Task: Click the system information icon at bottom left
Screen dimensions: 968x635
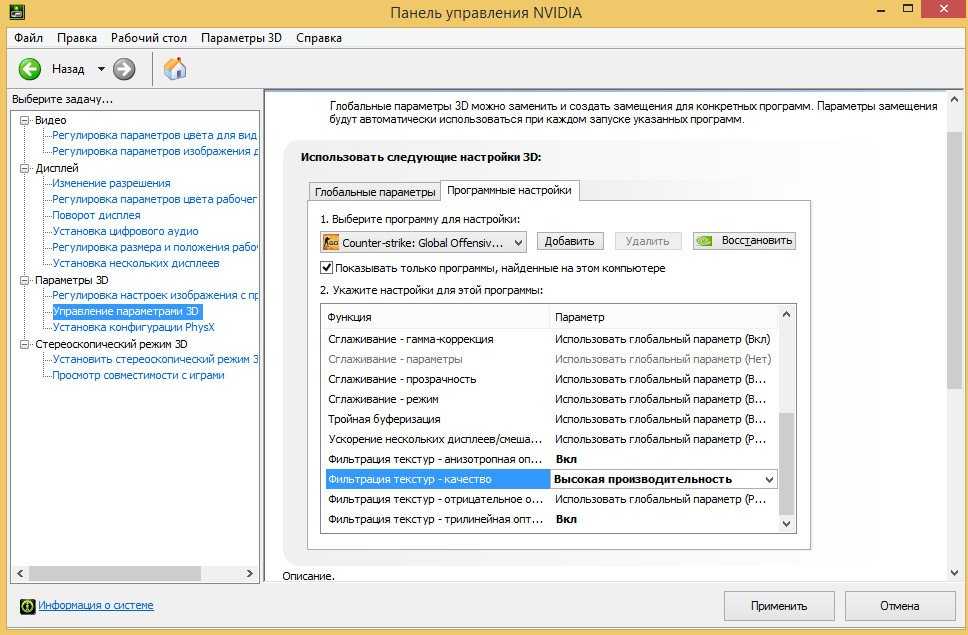Action: 27,606
